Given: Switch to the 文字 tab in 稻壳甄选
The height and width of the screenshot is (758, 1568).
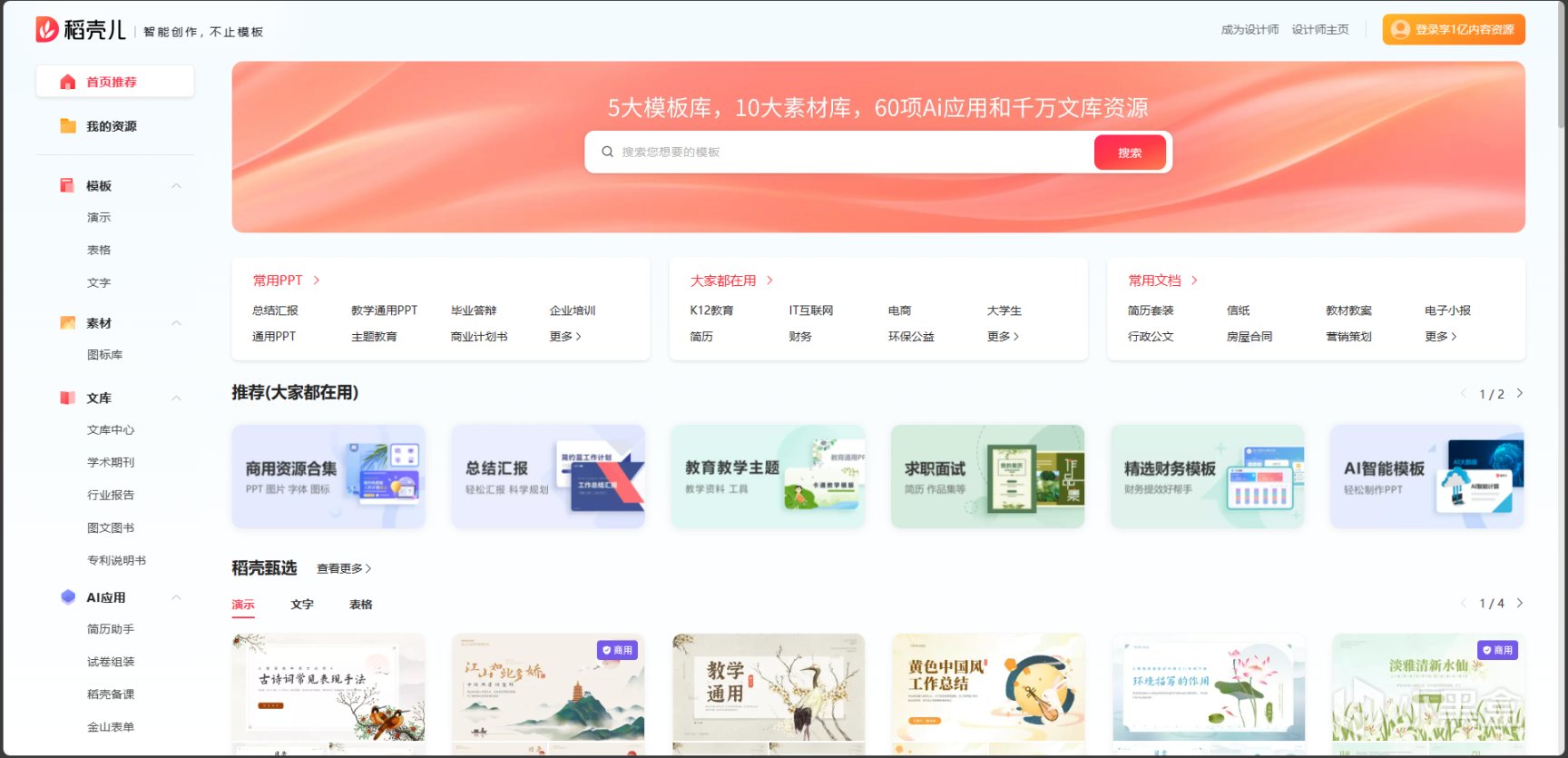Looking at the screenshot, I should pyautogui.click(x=302, y=605).
